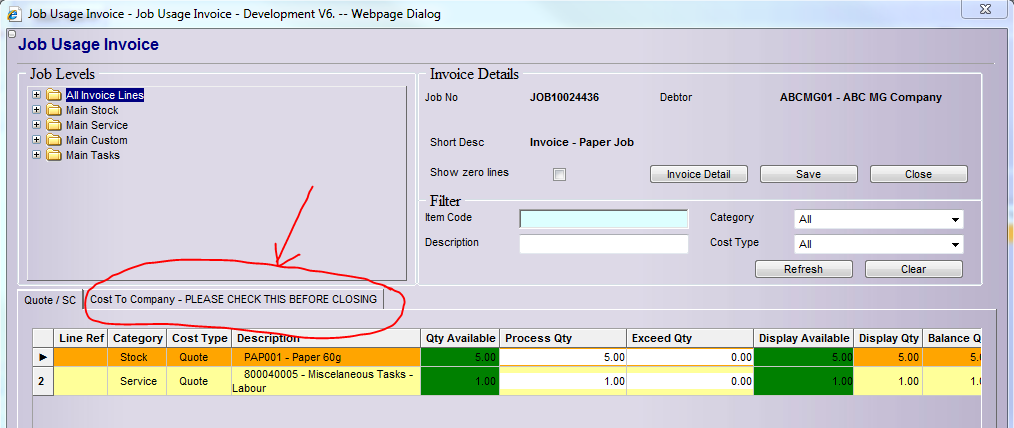
Task: Click the dialog title bar page icon
Action: pos(12,14)
